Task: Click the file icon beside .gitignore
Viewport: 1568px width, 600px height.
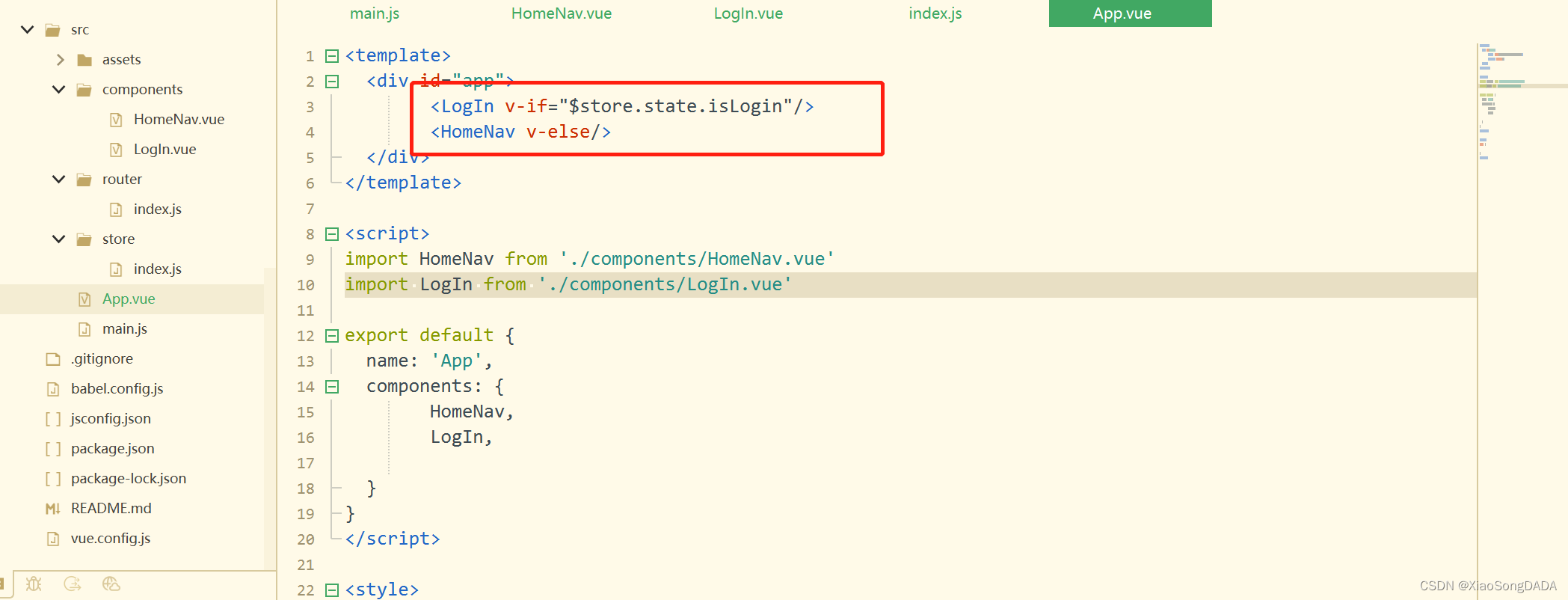Action: pyautogui.click(x=53, y=359)
